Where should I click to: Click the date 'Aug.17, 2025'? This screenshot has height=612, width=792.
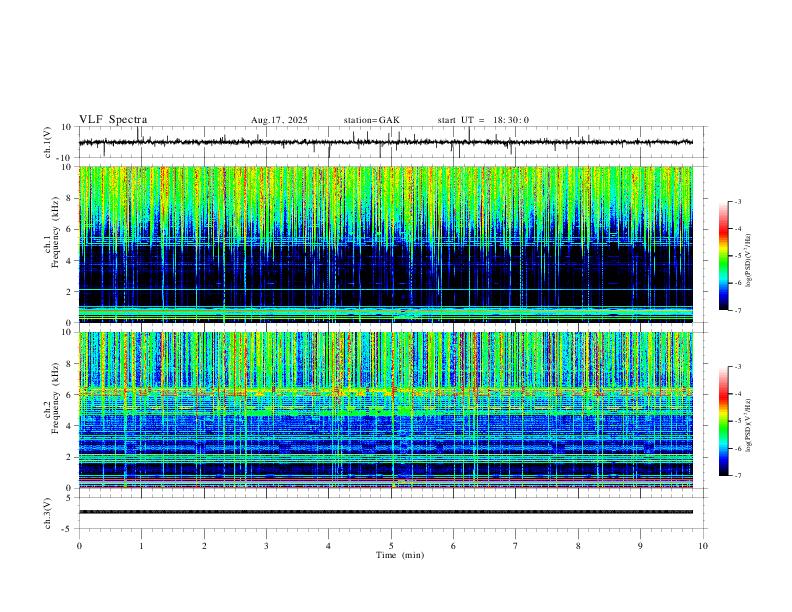click(279, 120)
